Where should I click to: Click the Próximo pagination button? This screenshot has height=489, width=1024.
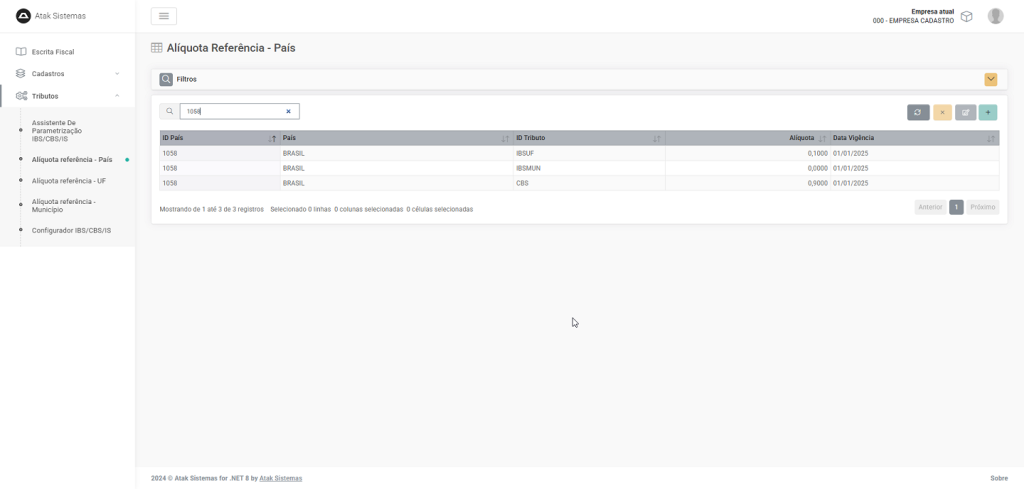(982, 207)
